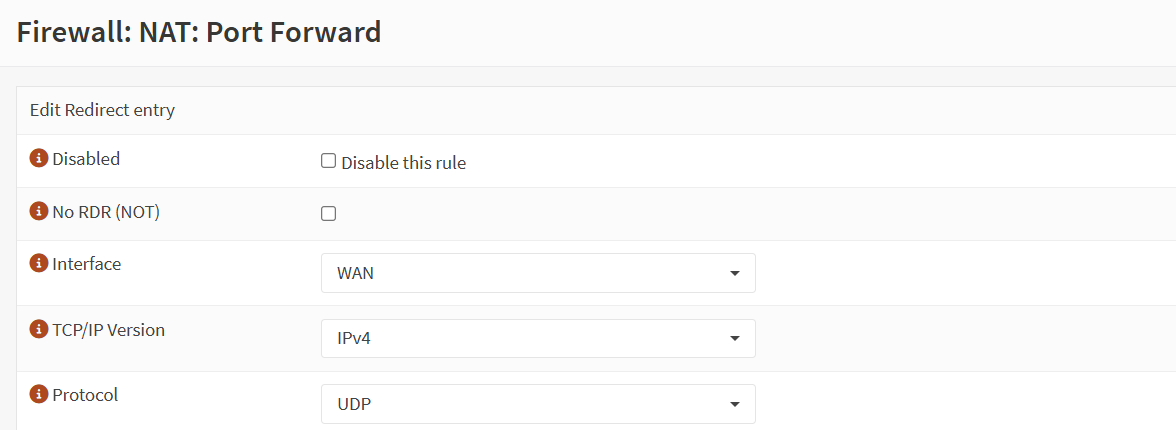The width and height of the screenshot is (1176, 430).
Task: Click the caret arrow on the WAN selector
Action: 735,273
